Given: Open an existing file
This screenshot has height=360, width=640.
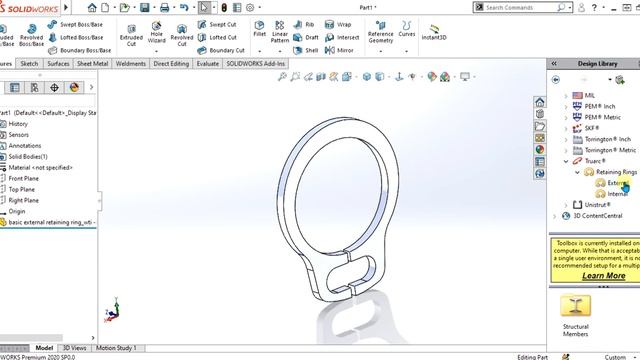Looking at the screenshot, I should 124,7.
